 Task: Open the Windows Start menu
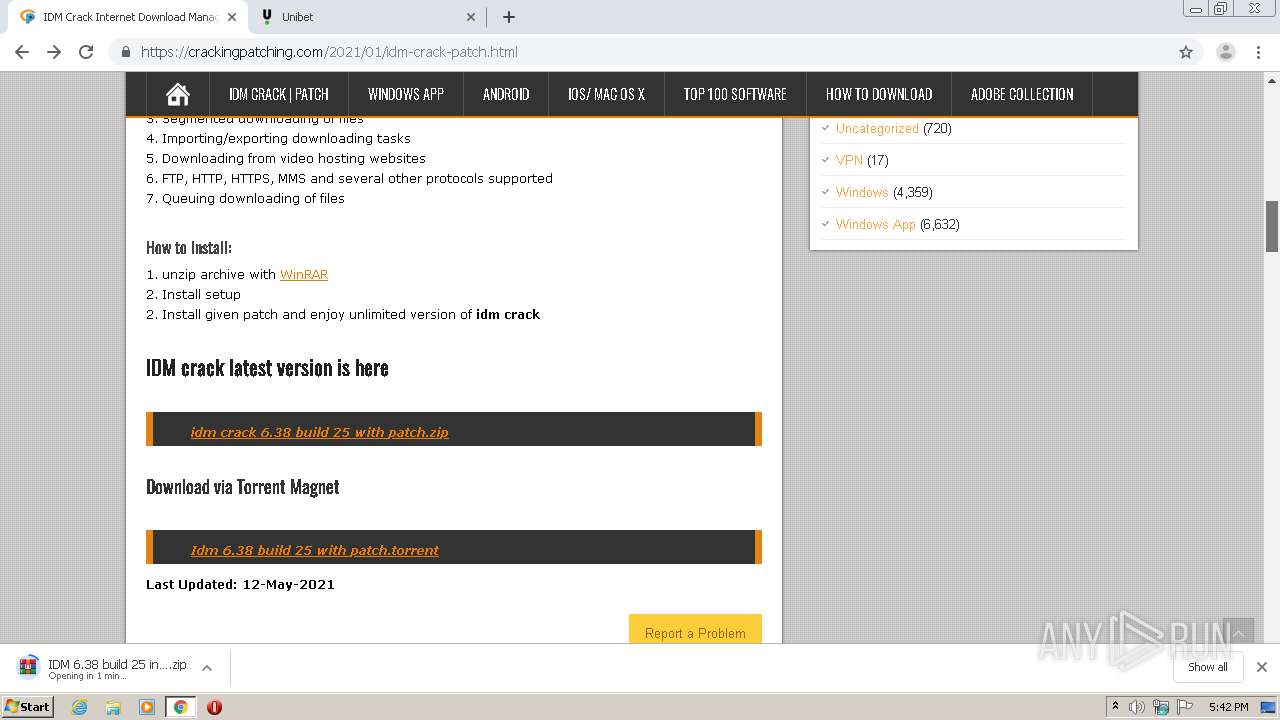(x=28, y=706)
